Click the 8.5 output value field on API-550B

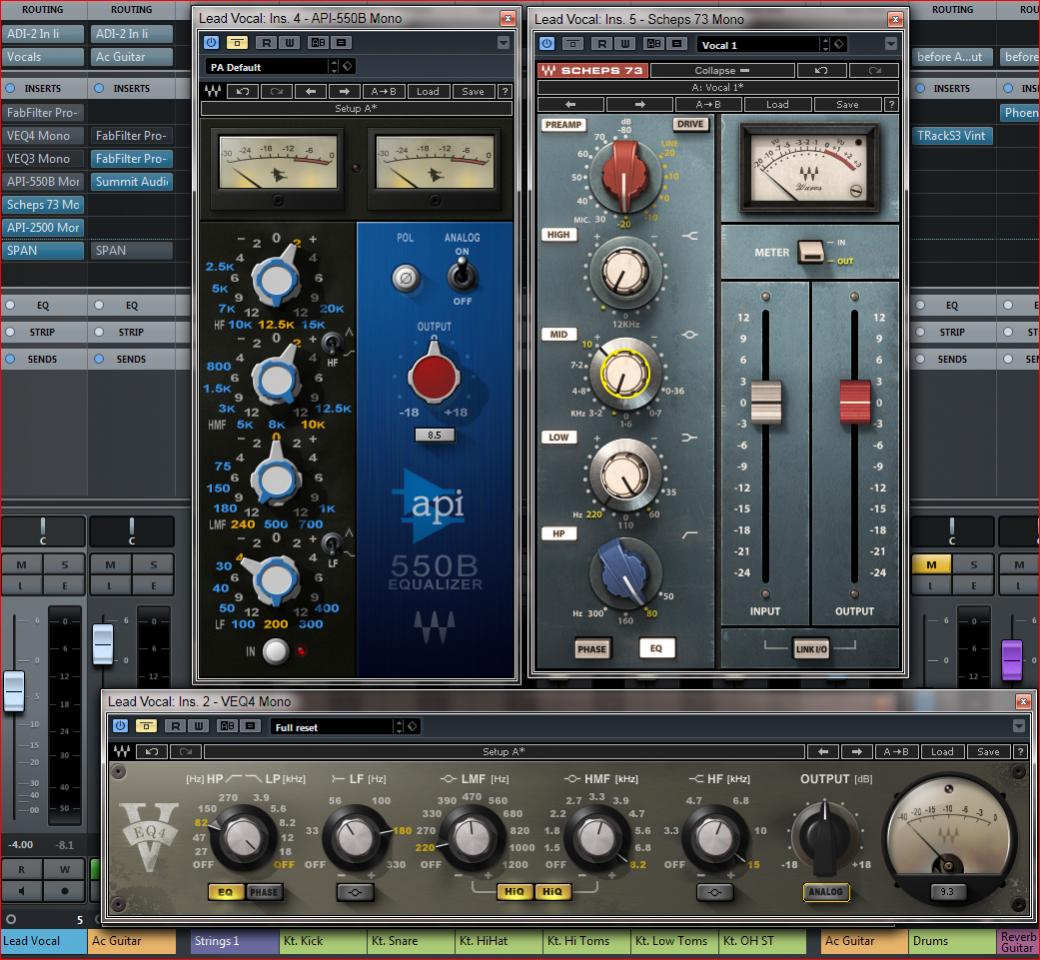click(434, 435)
